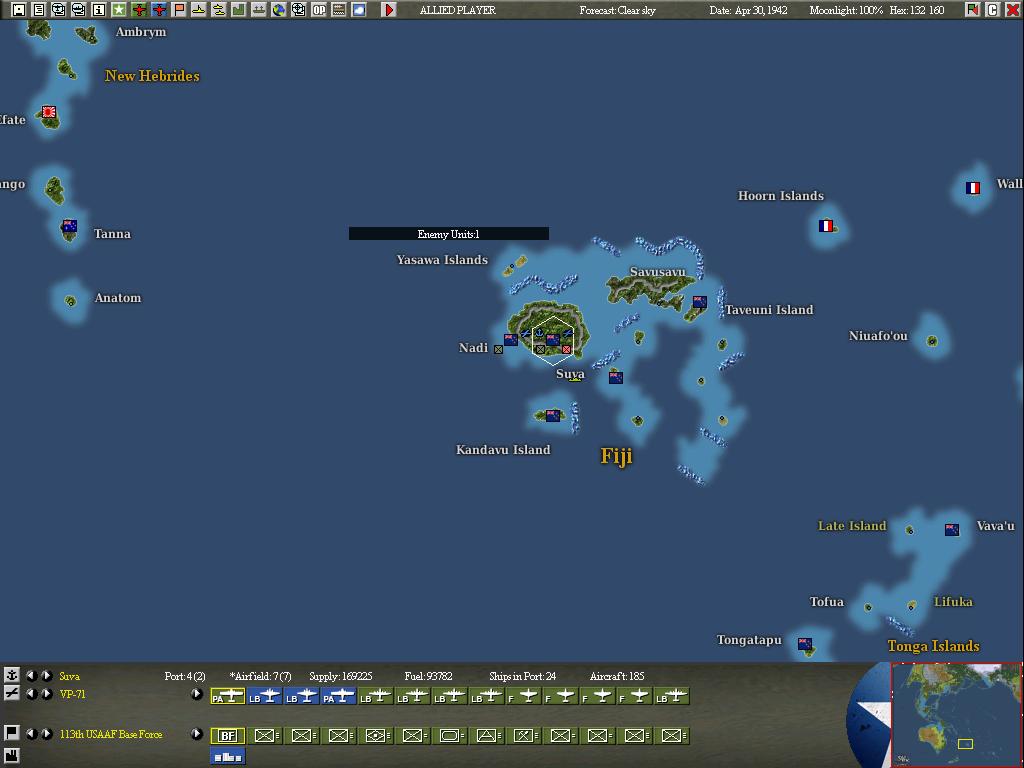Image resolution: width=1024 pixels, height=768 pixels.
Task: Click the 'Fuel: 93782' value
Action: coord(428,676)
